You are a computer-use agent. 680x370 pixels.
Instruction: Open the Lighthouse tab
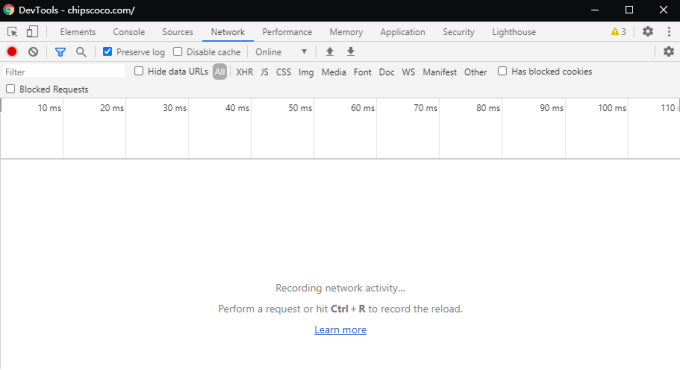coord(514,32)
